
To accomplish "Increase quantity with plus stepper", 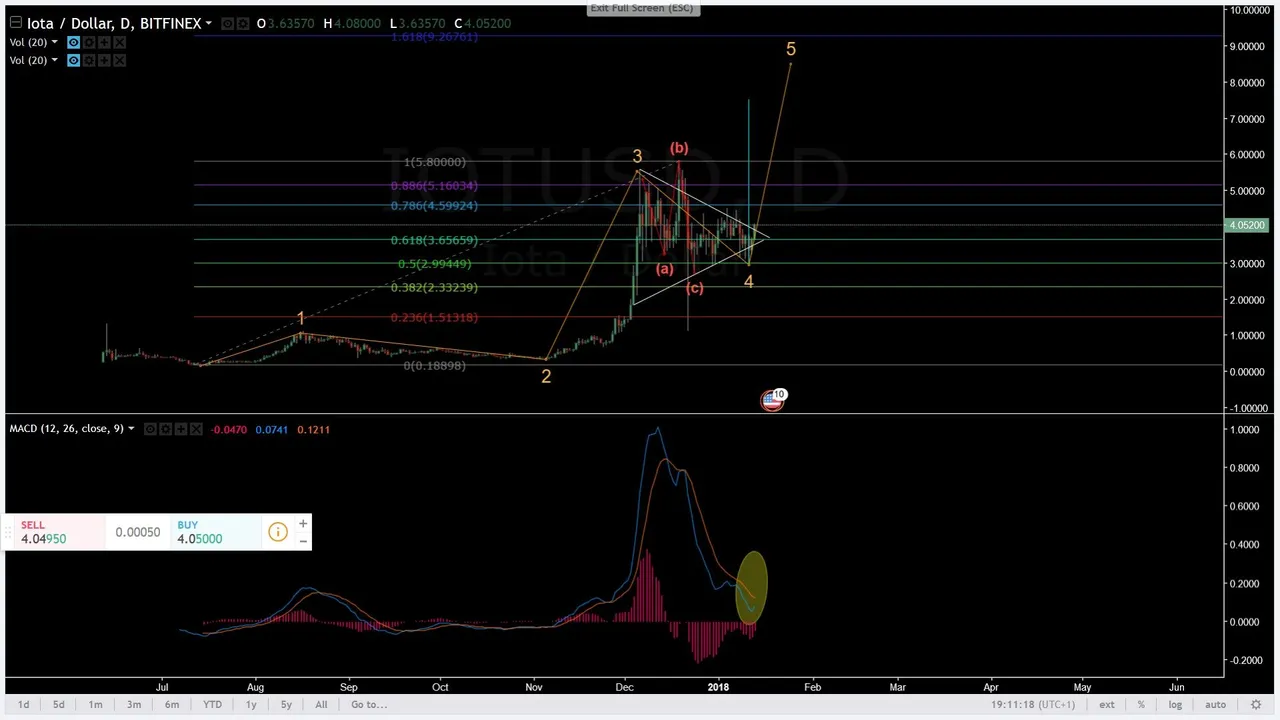I will pyautogui.click(x=302, y=524).
